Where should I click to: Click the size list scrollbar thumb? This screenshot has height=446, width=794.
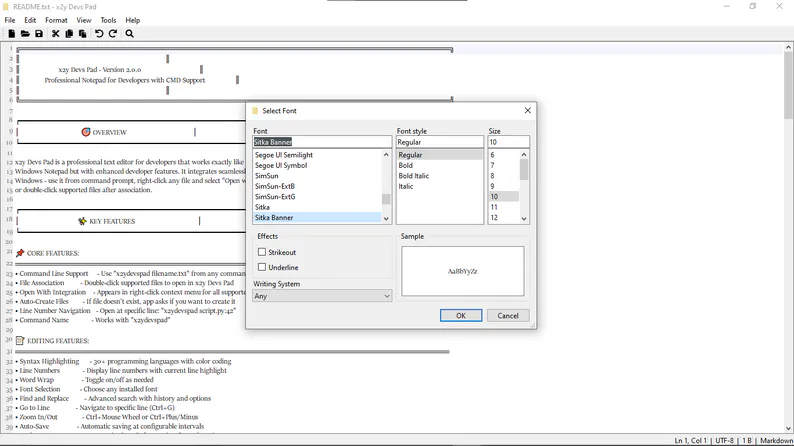point(524,170)
